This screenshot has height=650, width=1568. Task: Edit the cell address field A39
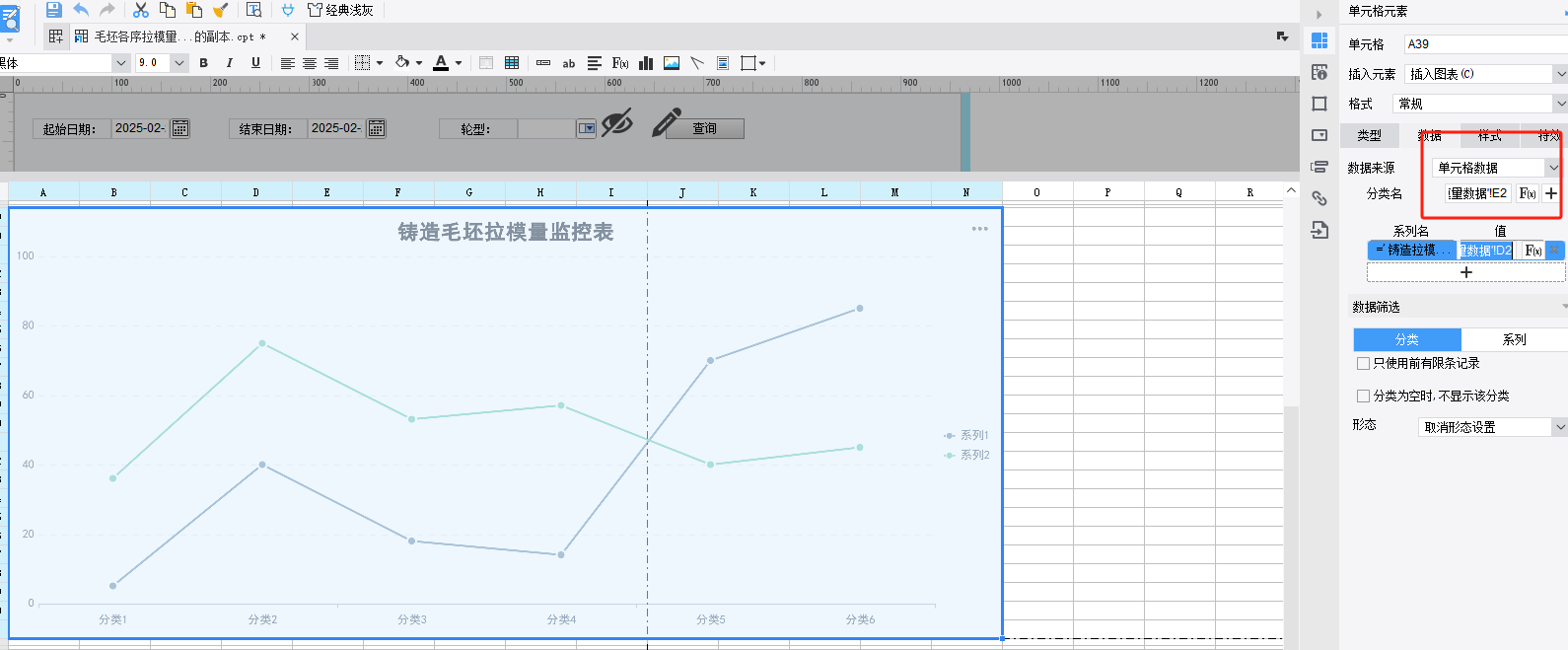[1485, 44]
